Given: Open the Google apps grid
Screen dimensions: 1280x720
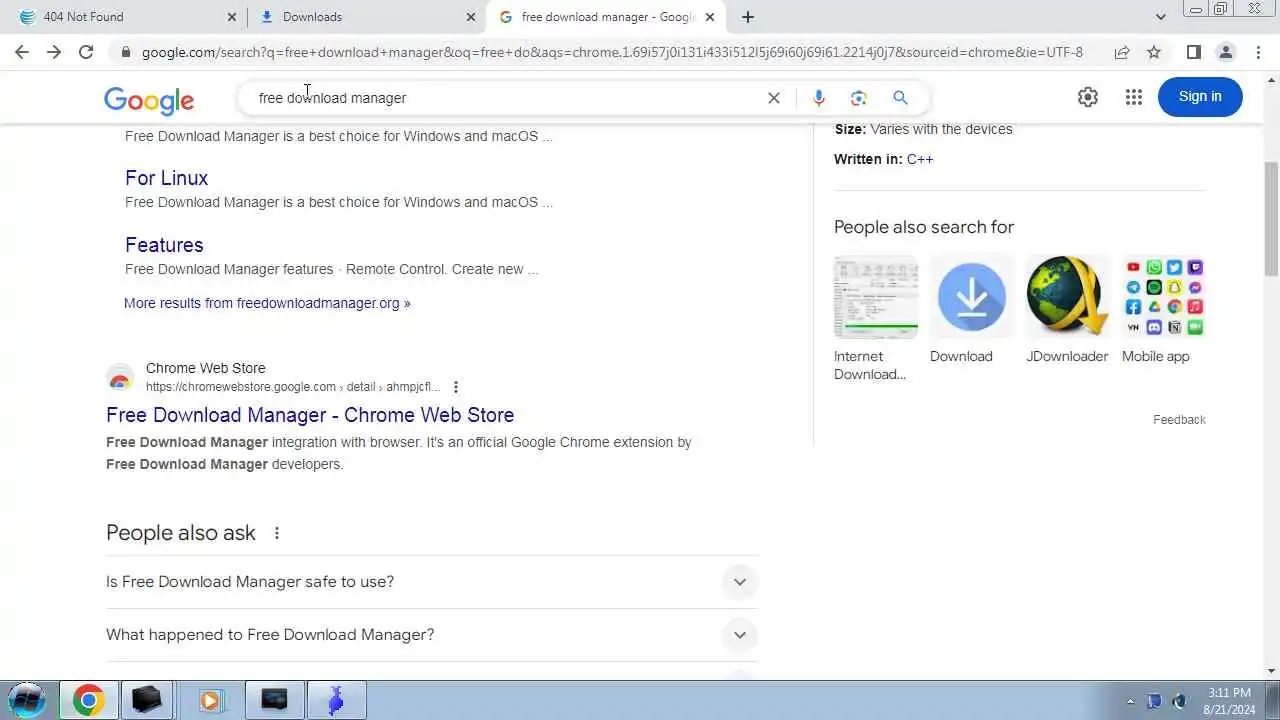Looking at the screenshot, I should point(1133,97).
